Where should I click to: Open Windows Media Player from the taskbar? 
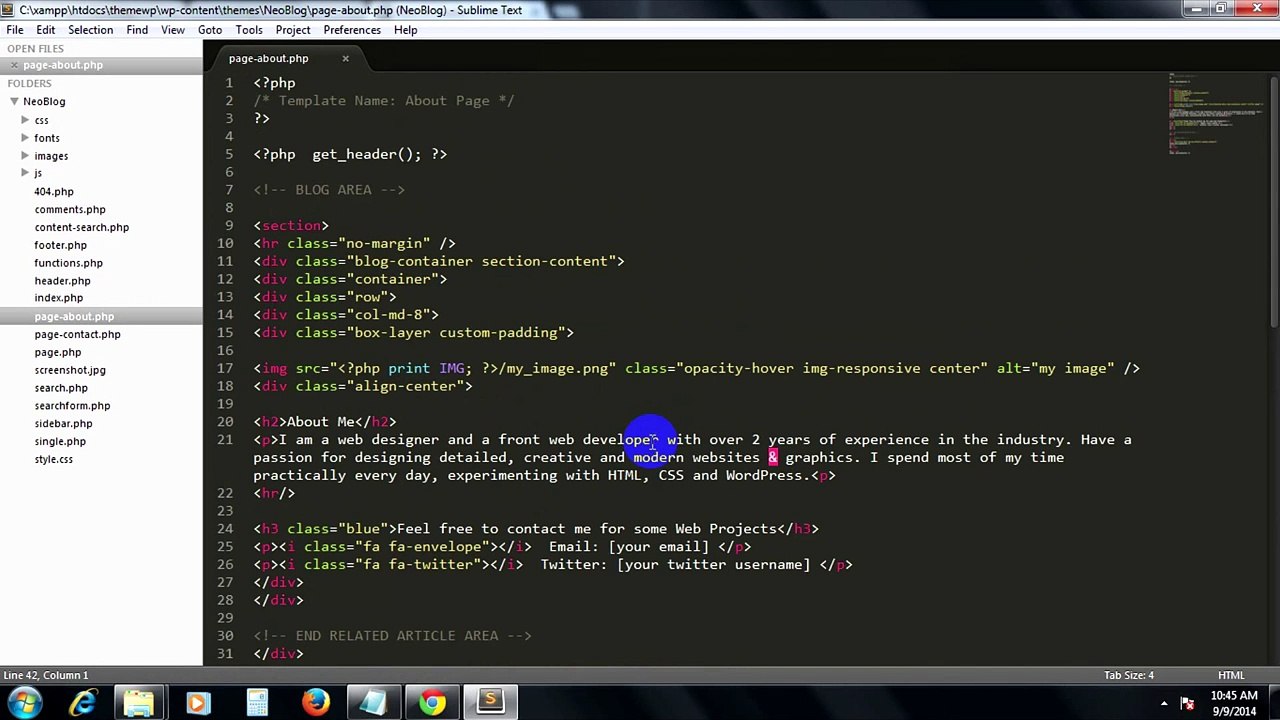[x=198, y=703]
